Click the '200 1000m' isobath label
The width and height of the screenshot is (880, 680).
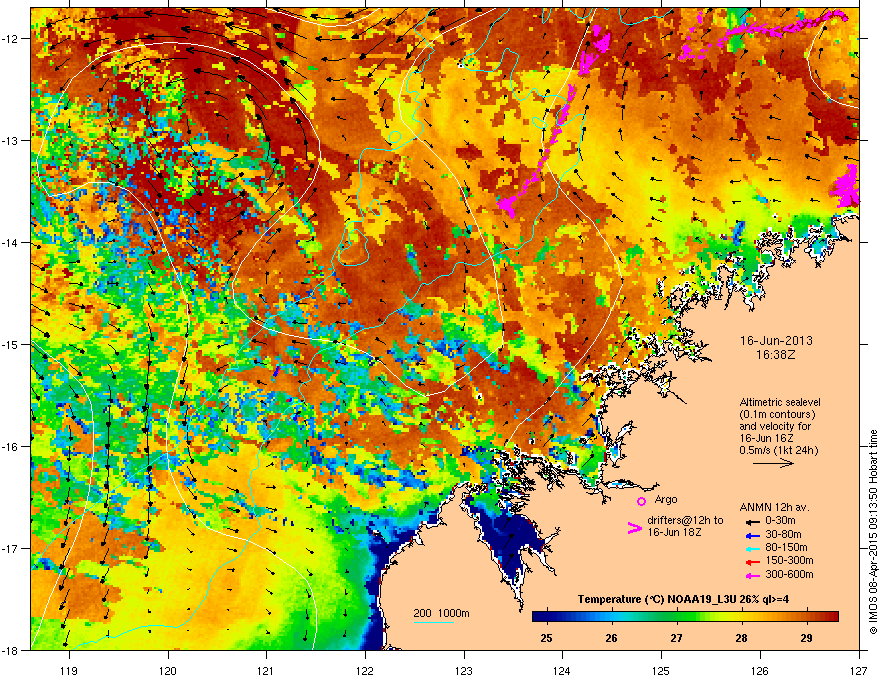(x=441, y=613)
